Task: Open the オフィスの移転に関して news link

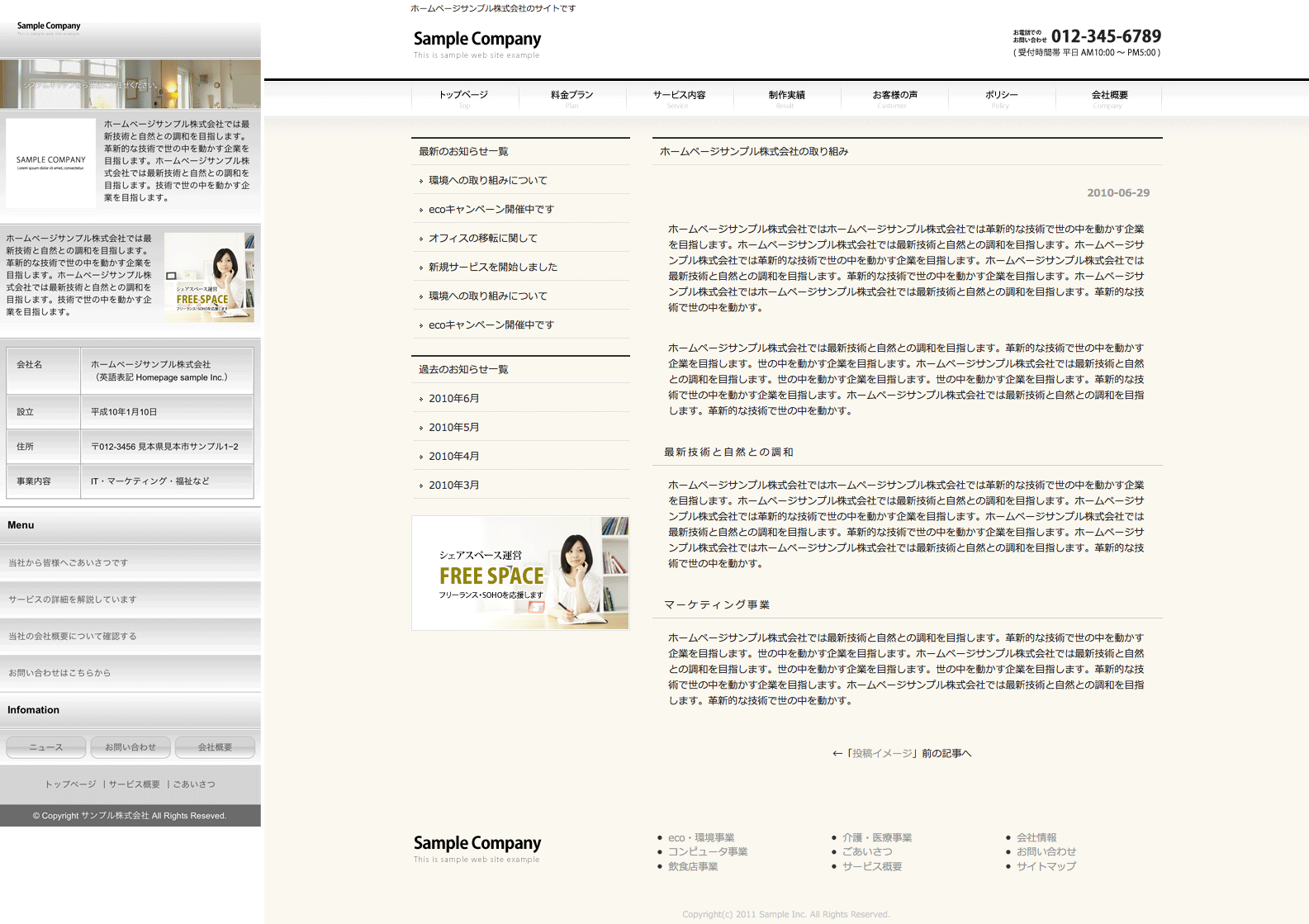Action: click(482, 238)
